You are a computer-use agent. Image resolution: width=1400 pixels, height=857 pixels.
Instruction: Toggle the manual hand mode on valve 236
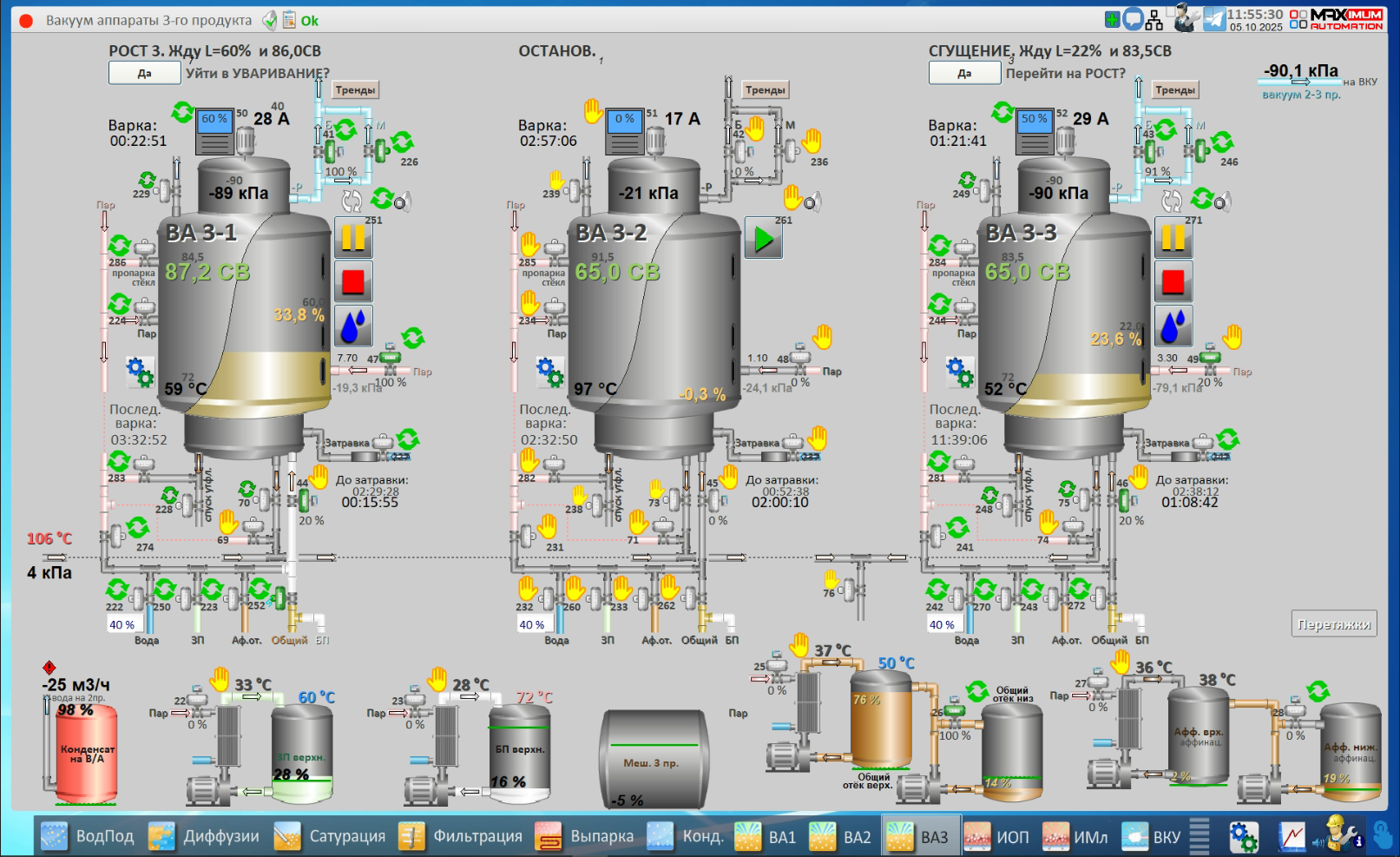click(x=812, y=140)
